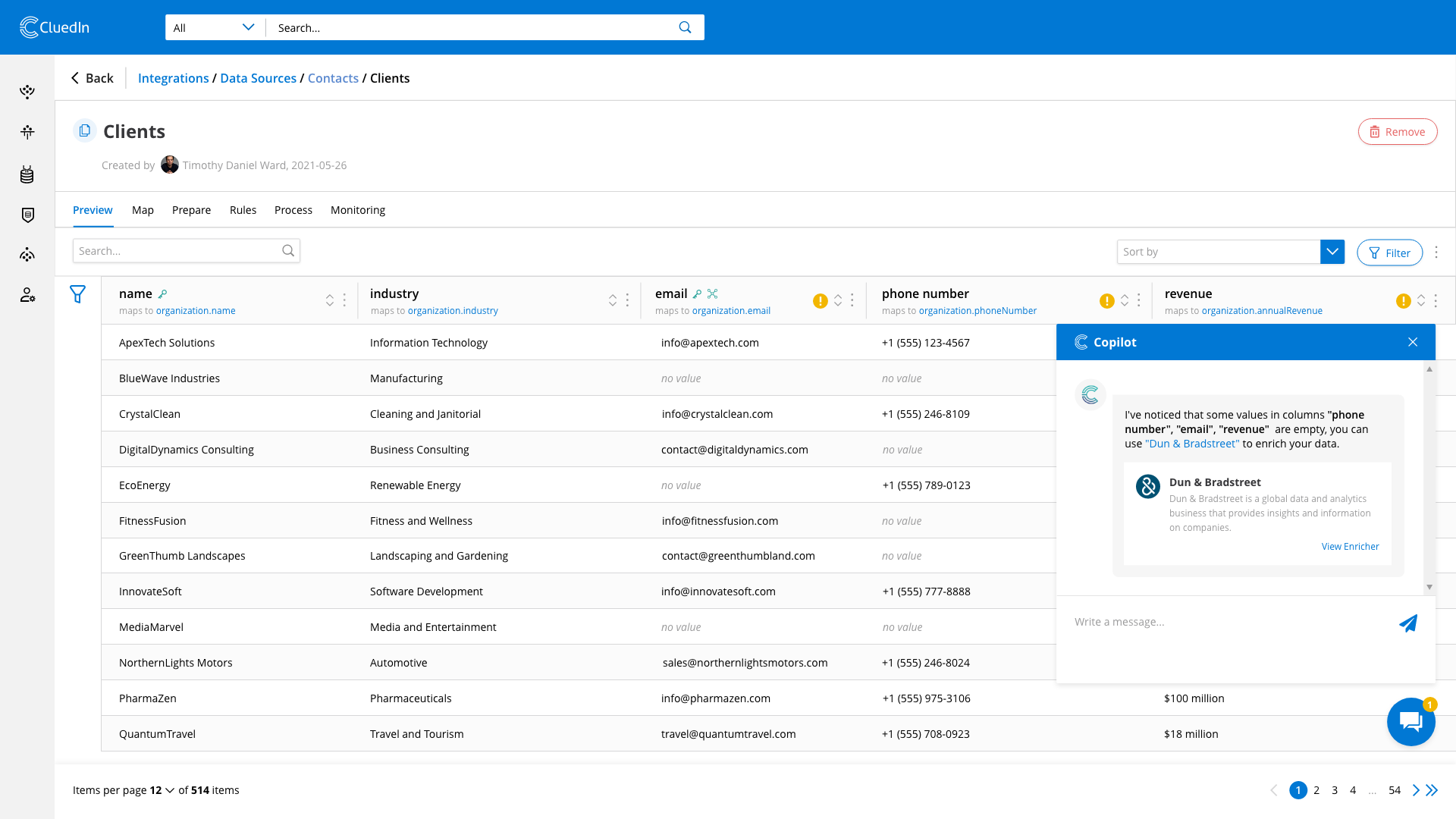The height and width of the screenshot is (819, 1456).
Task: Open the Data Sources breadcrumb link
Action: coord(258,78)
